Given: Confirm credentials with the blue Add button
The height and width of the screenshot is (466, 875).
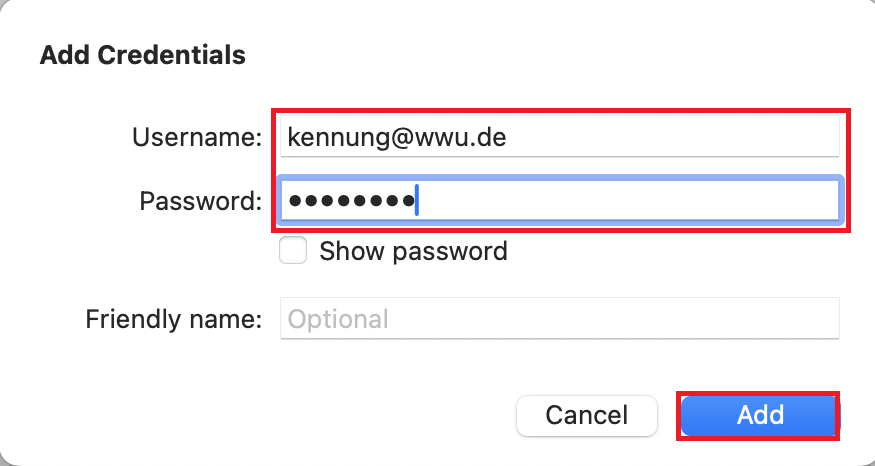Looking at the screenshot, I should click(760, 415).
